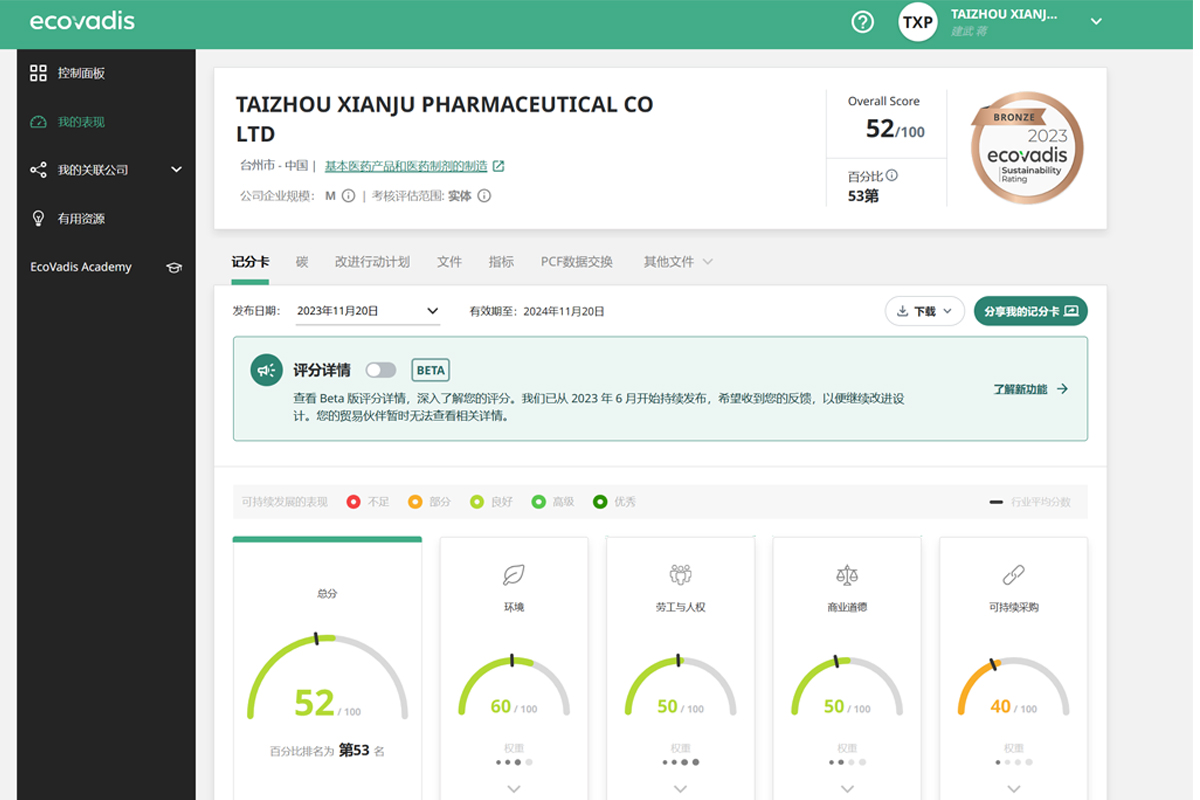Click the 环境 leaf icon
Screen dimensions: 1200x800
(x=513, y=575)
